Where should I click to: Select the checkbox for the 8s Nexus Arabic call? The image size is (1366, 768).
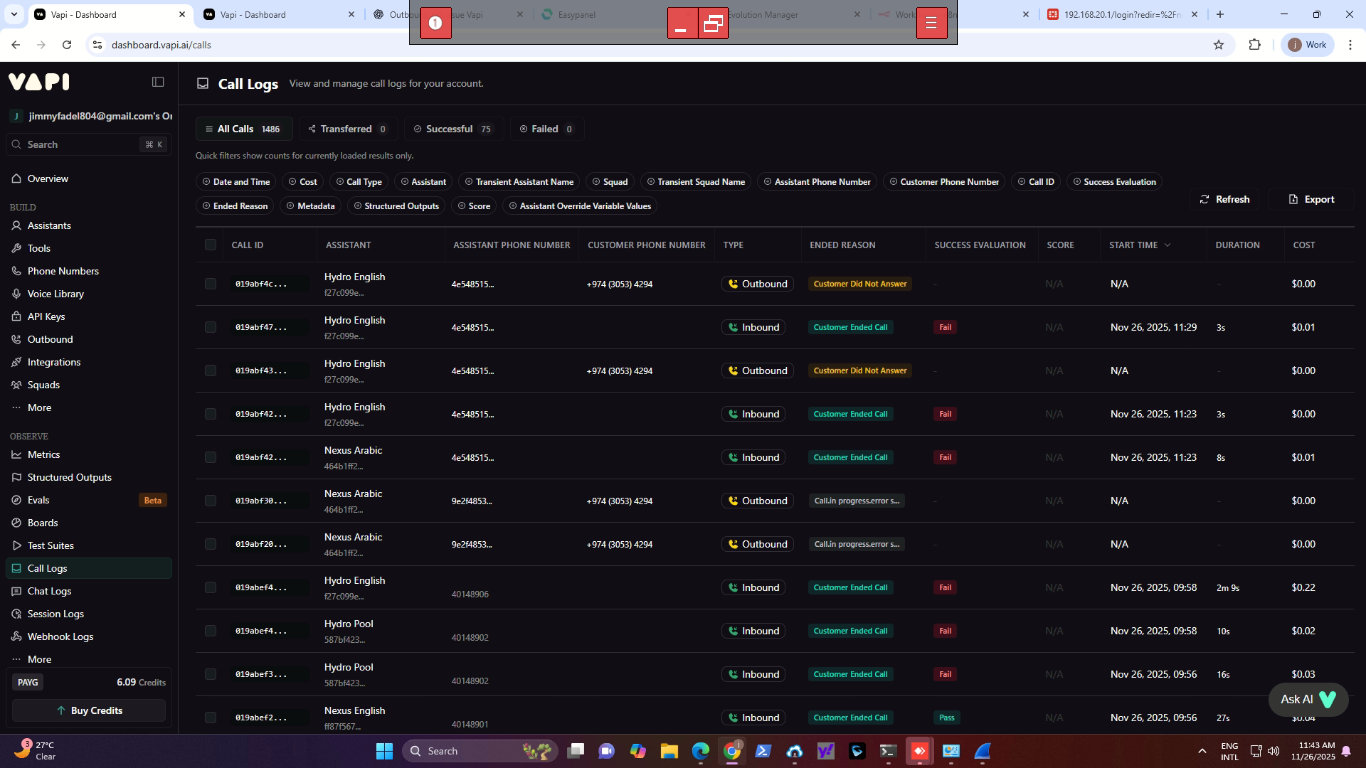coord(210,457)
